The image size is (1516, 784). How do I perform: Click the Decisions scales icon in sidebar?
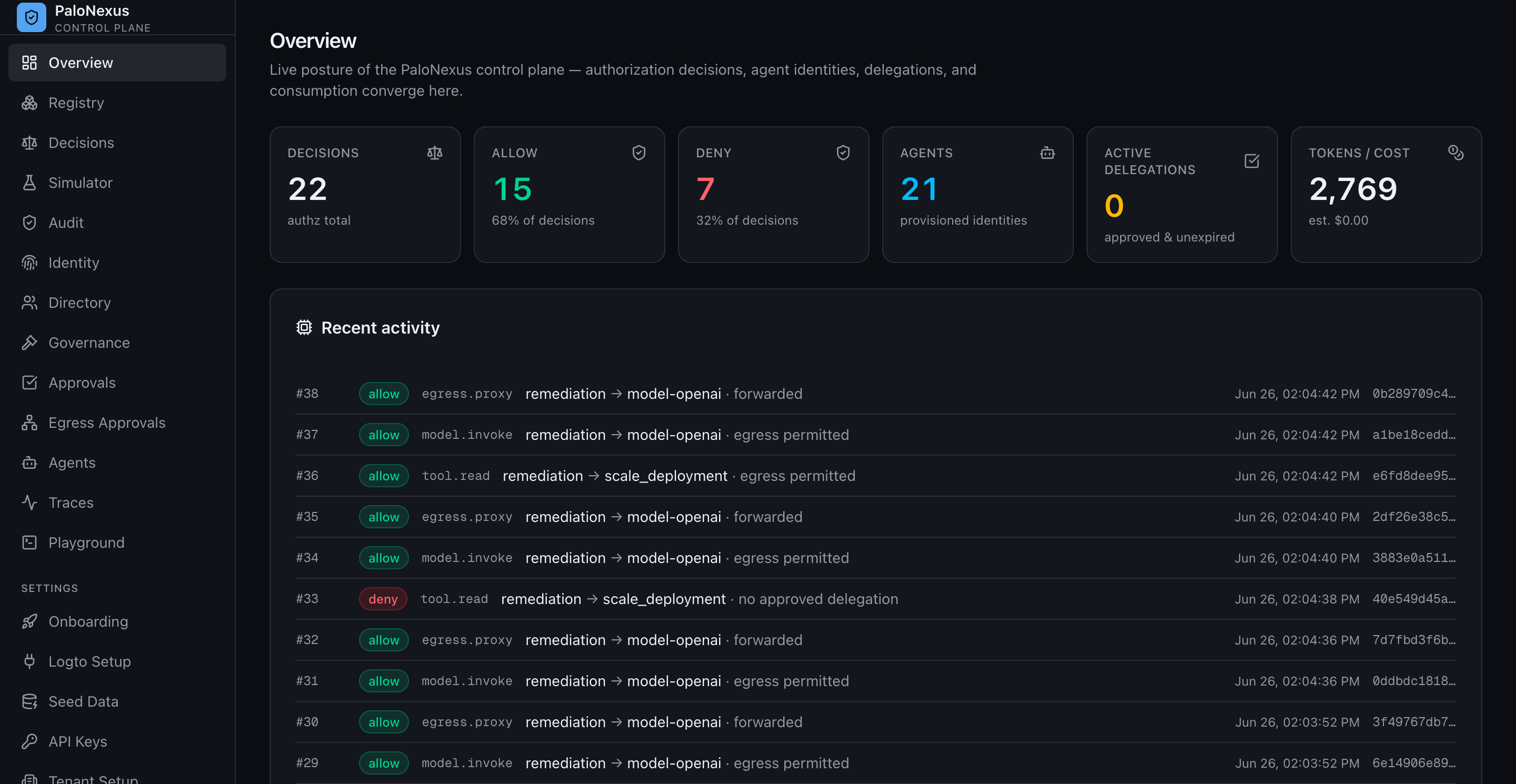point(29,143)
